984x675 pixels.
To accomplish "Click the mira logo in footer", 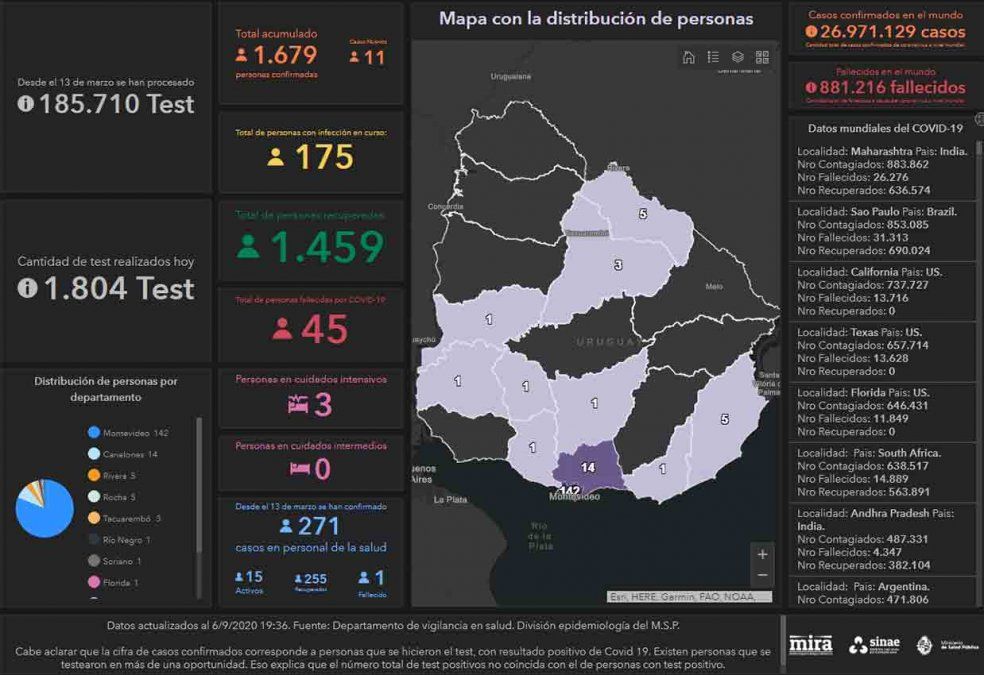I will (x=810, y=645).
